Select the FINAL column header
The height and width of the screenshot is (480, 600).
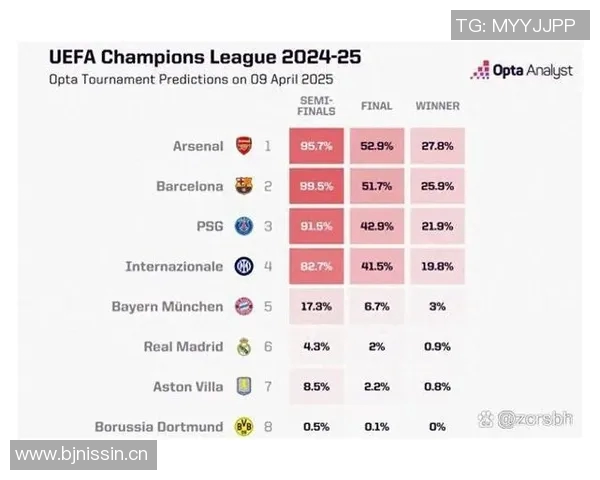tap(376, 105)
